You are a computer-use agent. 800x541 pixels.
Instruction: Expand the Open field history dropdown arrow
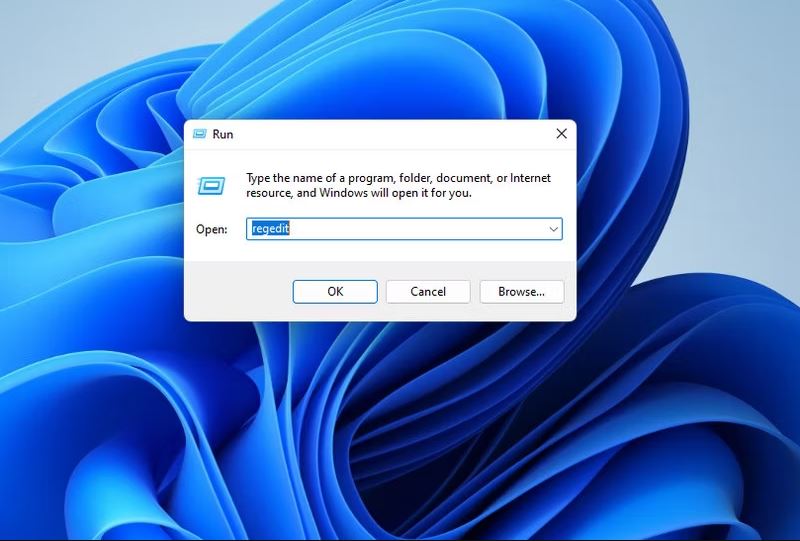554,229
